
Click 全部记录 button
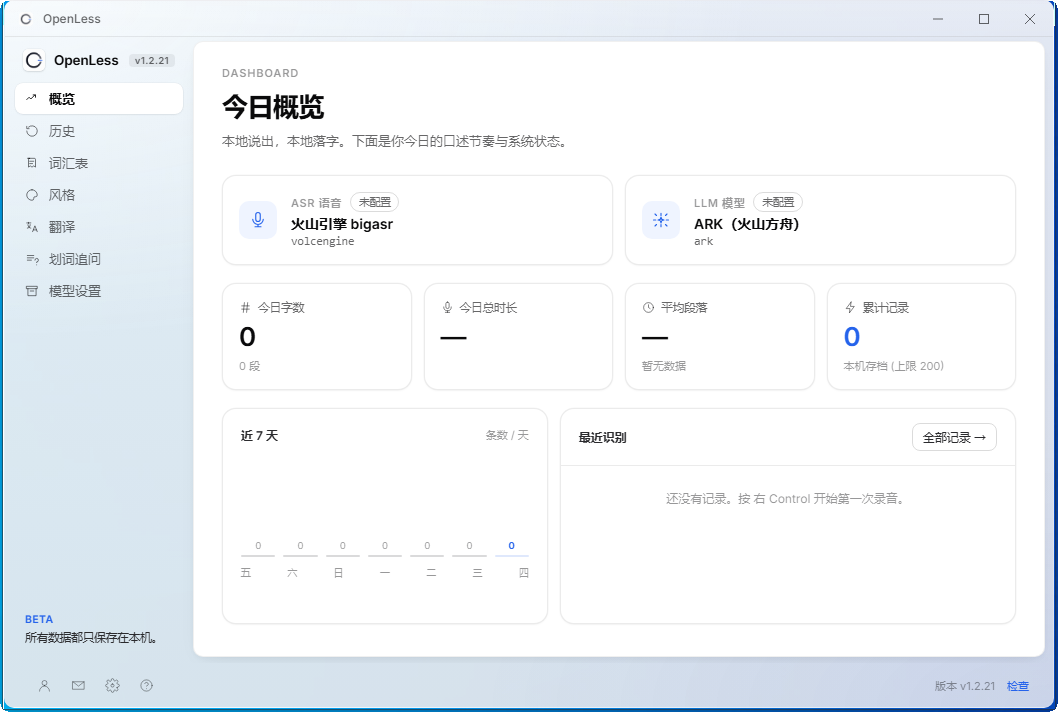[954, 437]
